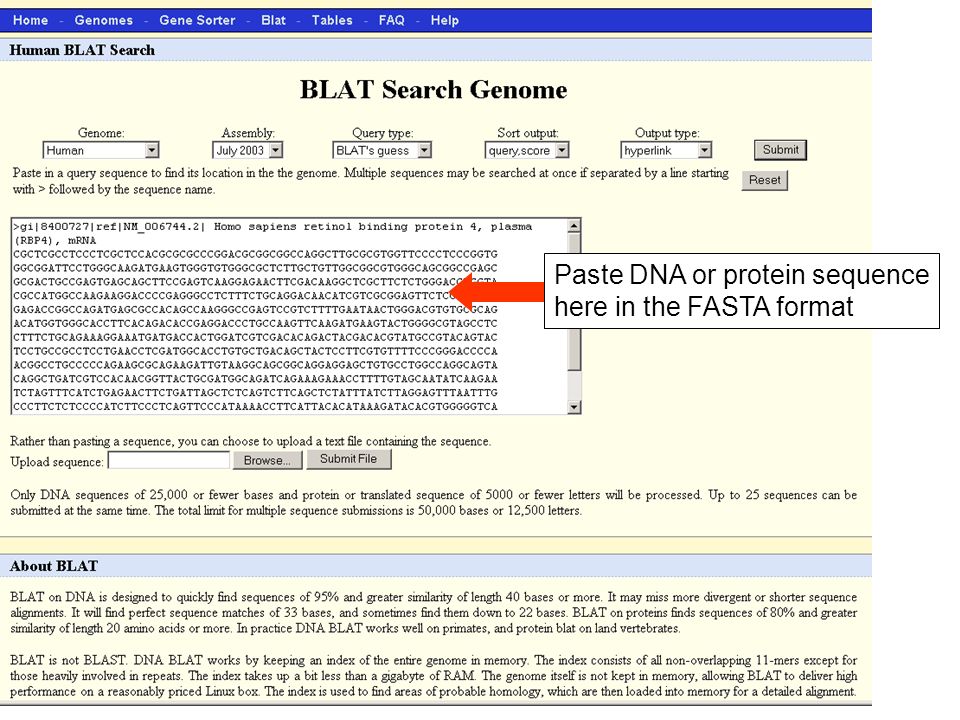Click the FASTA header line mentioning NM_006744.2
The height and width of the screenshot is (720, 960).
pyautogui.click(x=273, y=233)
